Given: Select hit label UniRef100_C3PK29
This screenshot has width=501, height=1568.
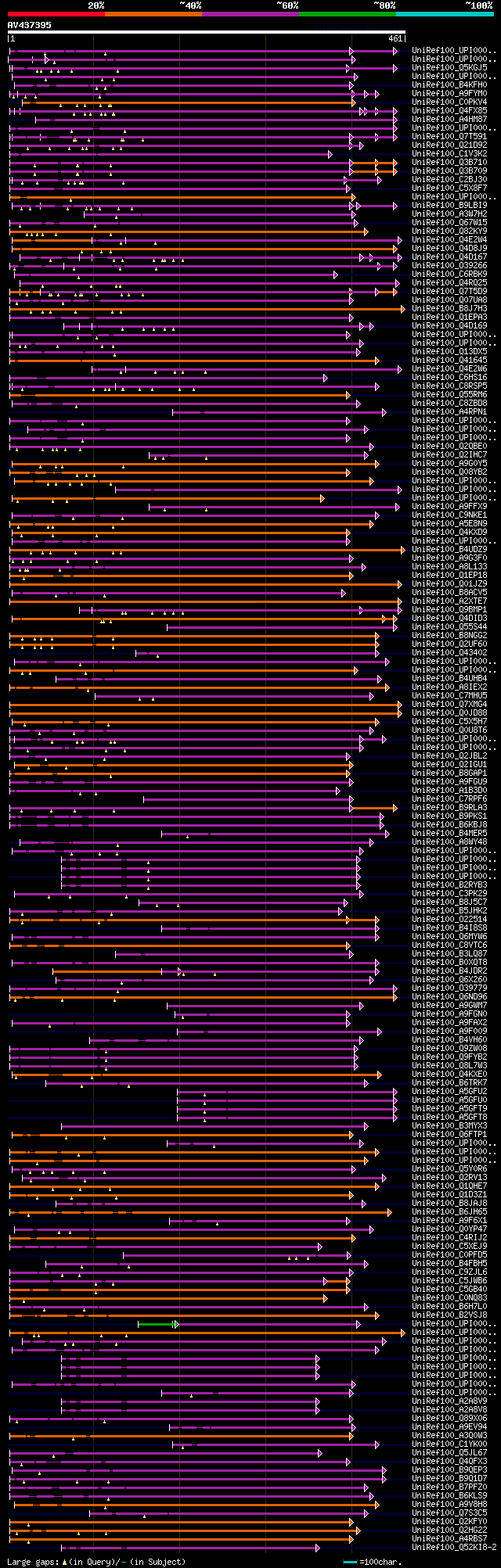Looking at the screenshot, I should tap(451, 893).
